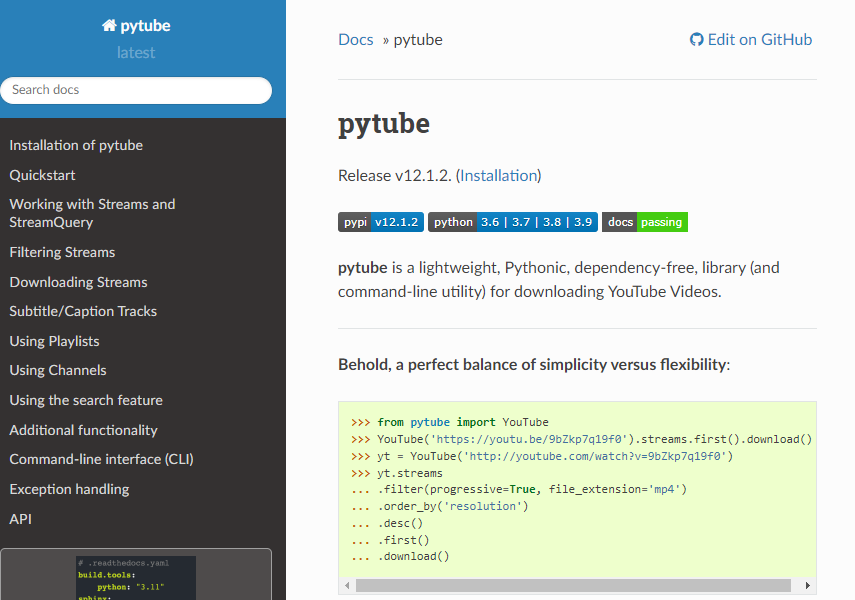
Task: Click the GitHub octocat icon beside Edit on GitHub
Action: point(696,39)
